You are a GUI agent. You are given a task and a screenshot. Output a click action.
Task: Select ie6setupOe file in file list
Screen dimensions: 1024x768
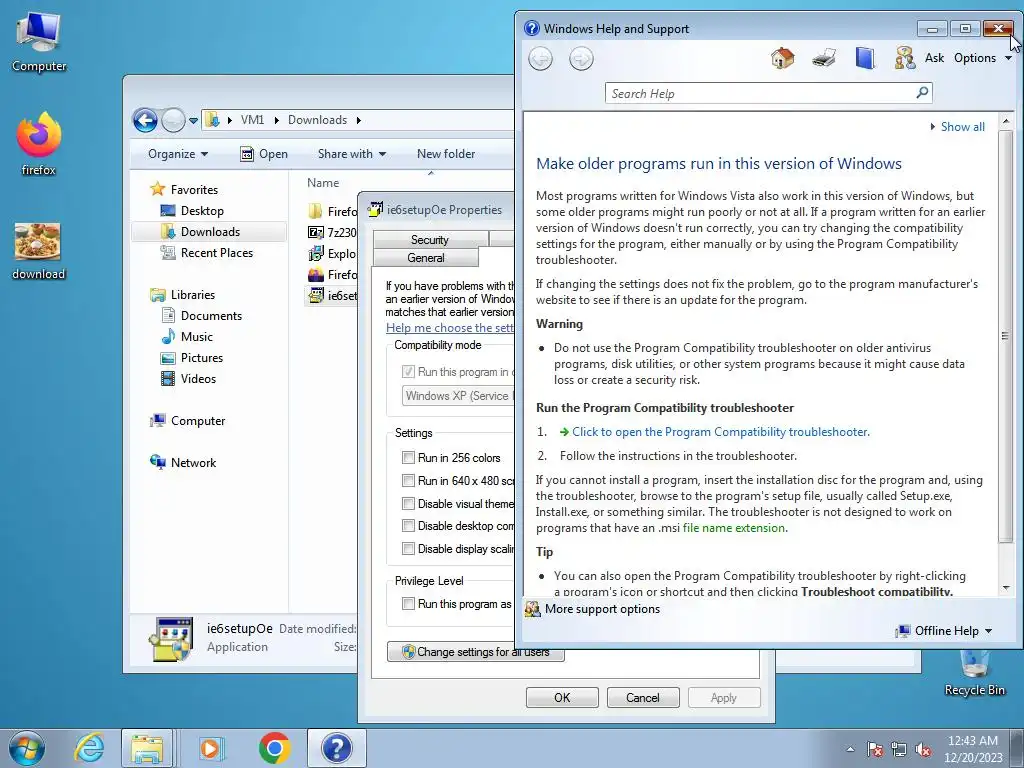[x=332, y=296]
